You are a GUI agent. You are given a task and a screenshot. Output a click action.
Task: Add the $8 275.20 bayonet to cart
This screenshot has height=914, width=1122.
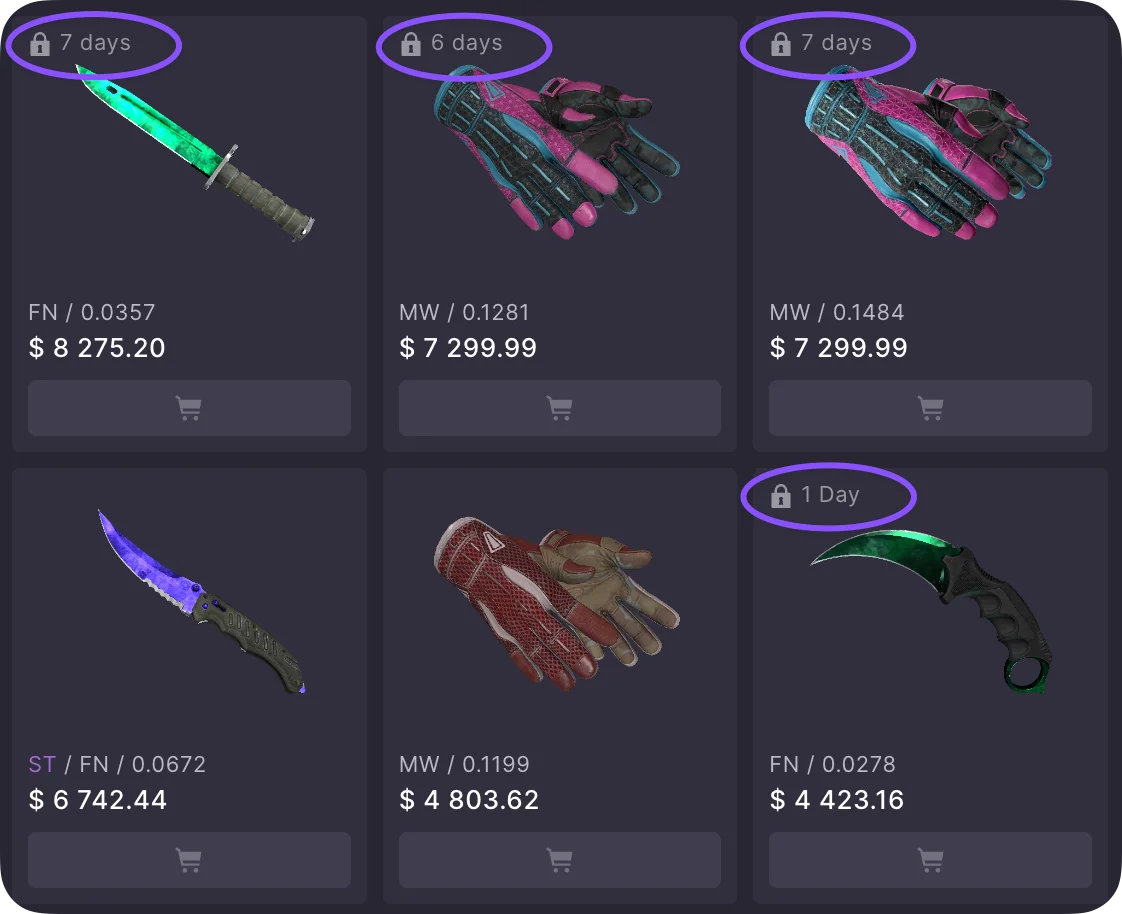[189, 408]
